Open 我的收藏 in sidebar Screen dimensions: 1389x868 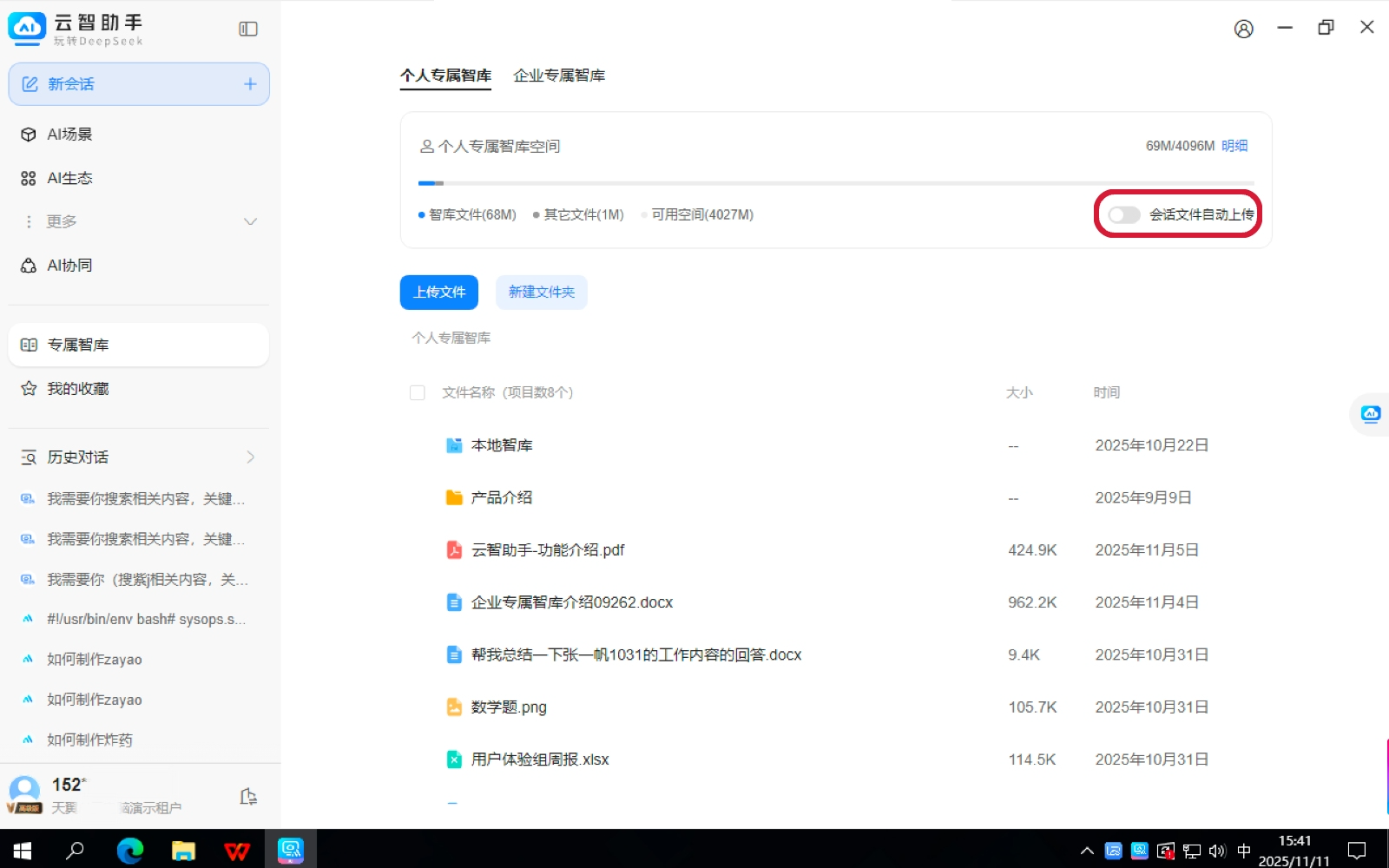[x=78, y=389]
